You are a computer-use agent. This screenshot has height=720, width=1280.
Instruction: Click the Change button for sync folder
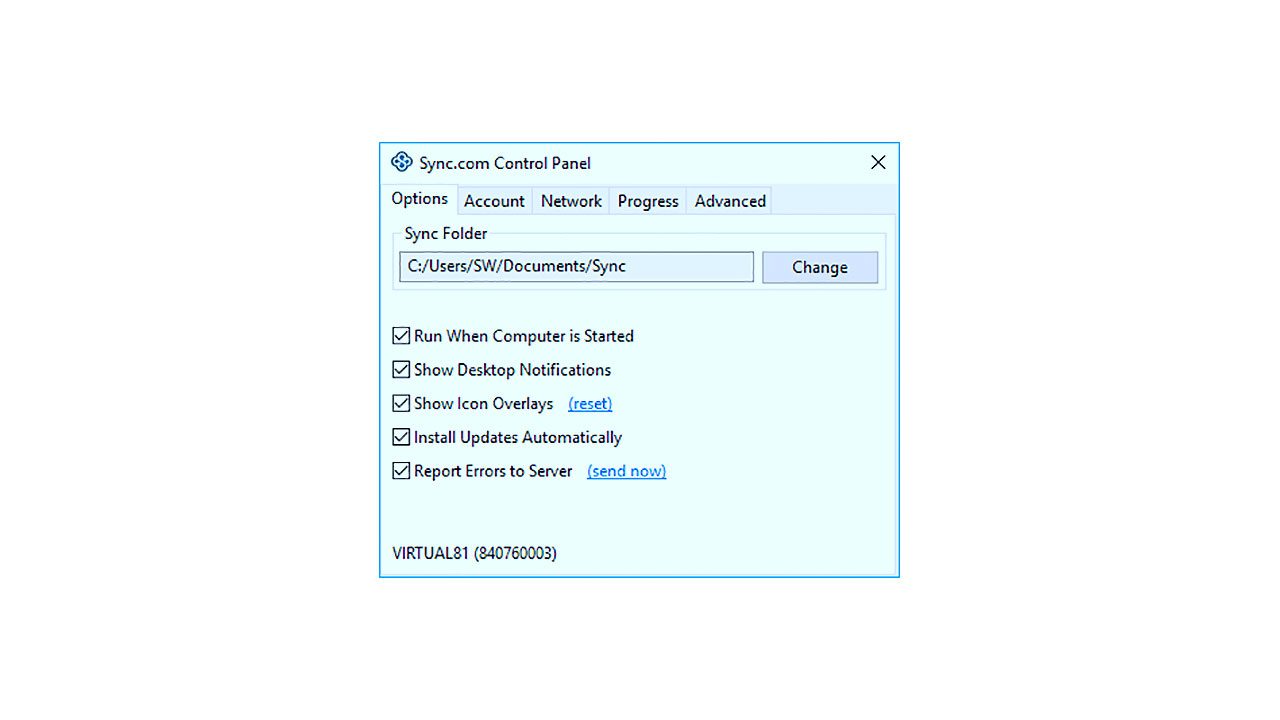click(820, 267)
